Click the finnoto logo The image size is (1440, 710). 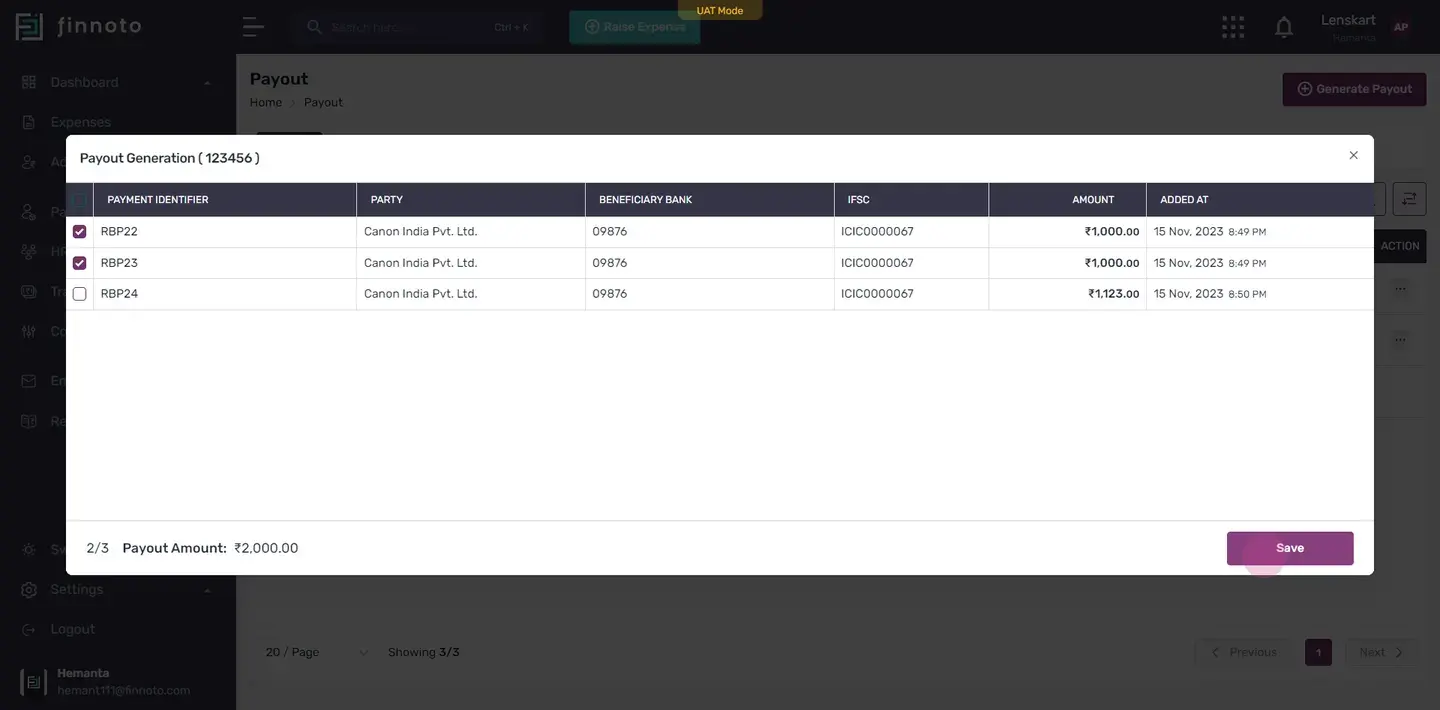click(x=79, y=27)
